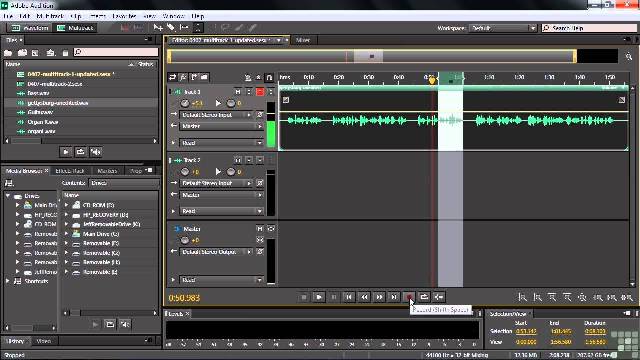
Task: Toggle Loop Playback in transport bar
Action: 424,297
